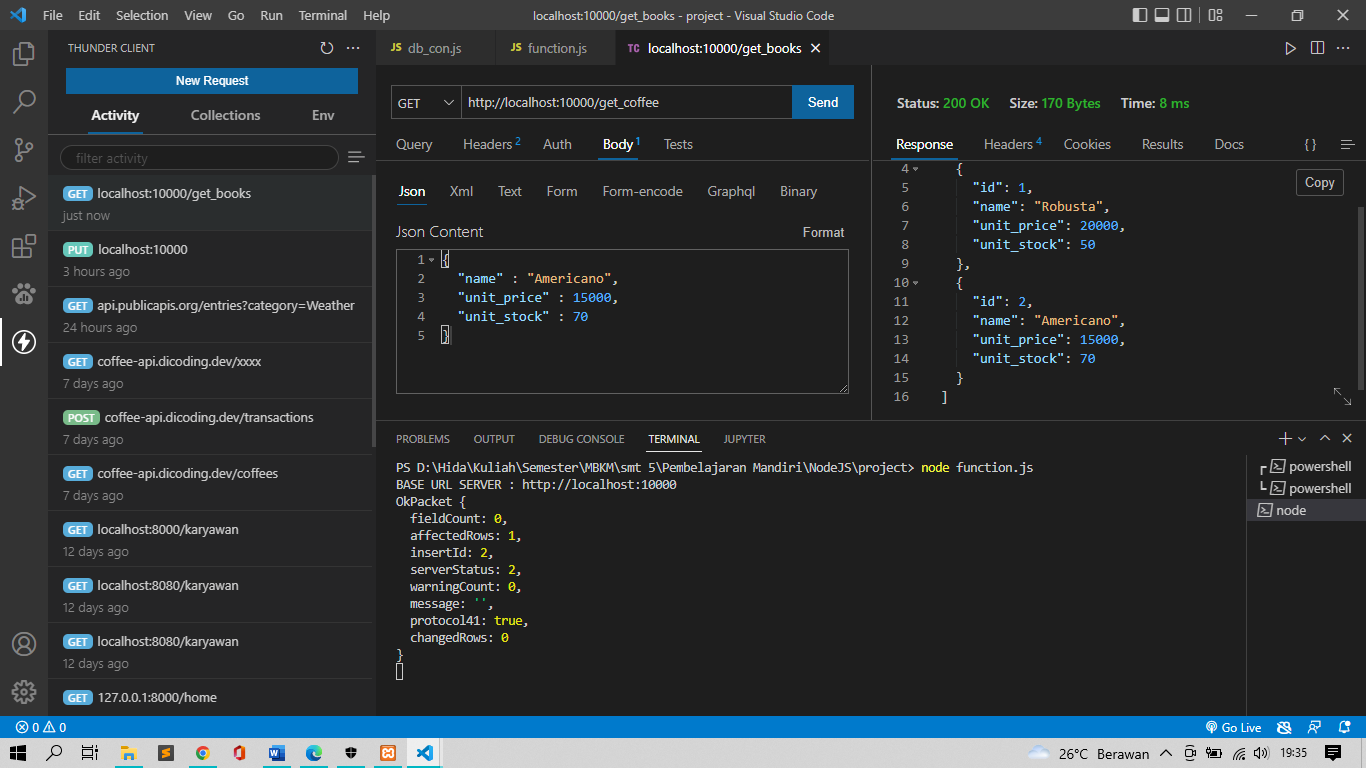Click the Run triangle icon in editor toolbar
This screenshot has width=1366, height=768.
tap(1291, 48)
